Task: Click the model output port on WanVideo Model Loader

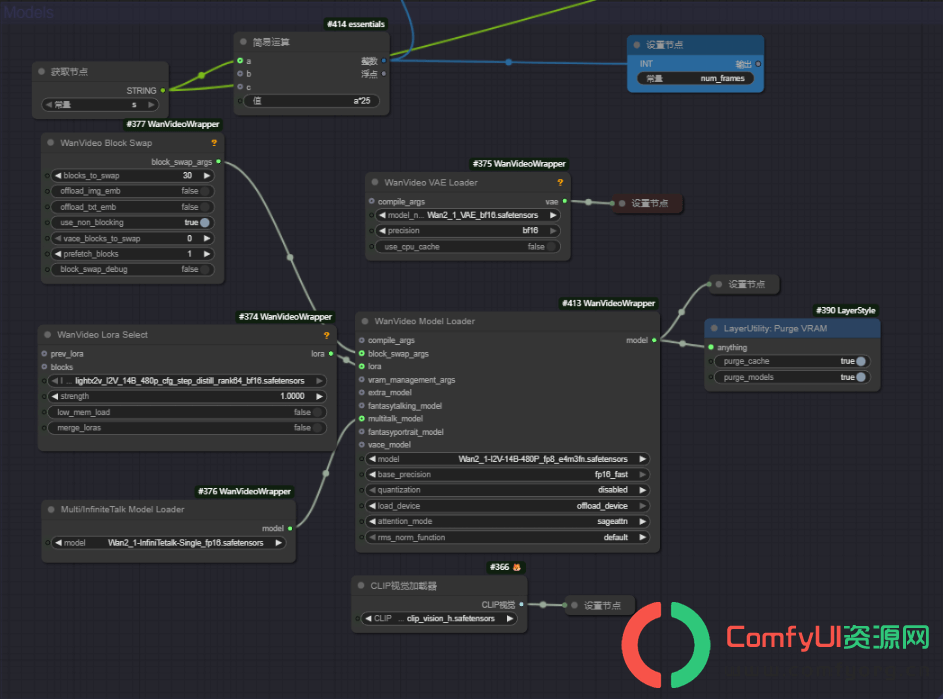Action: [654, 340]
